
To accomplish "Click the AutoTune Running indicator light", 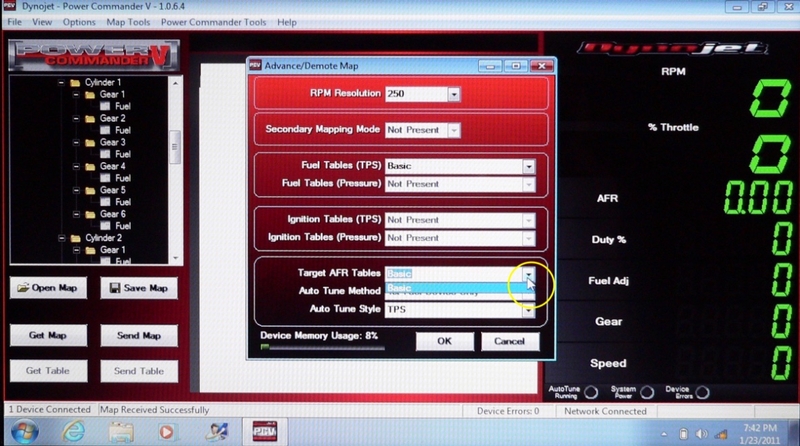I will point(591,391).
